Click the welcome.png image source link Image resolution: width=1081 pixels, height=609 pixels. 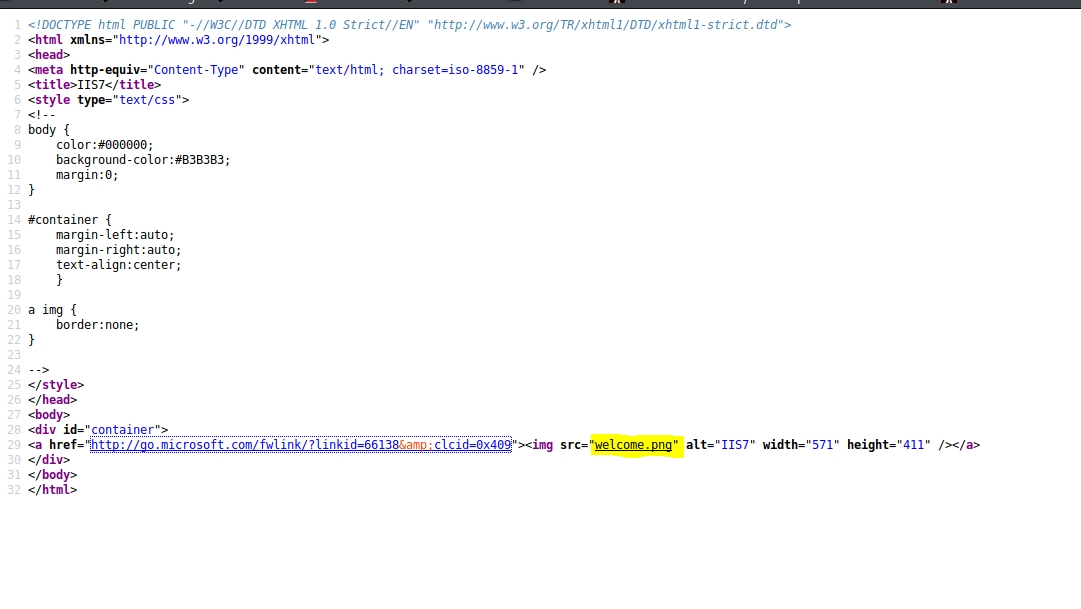tap(635, 445)
